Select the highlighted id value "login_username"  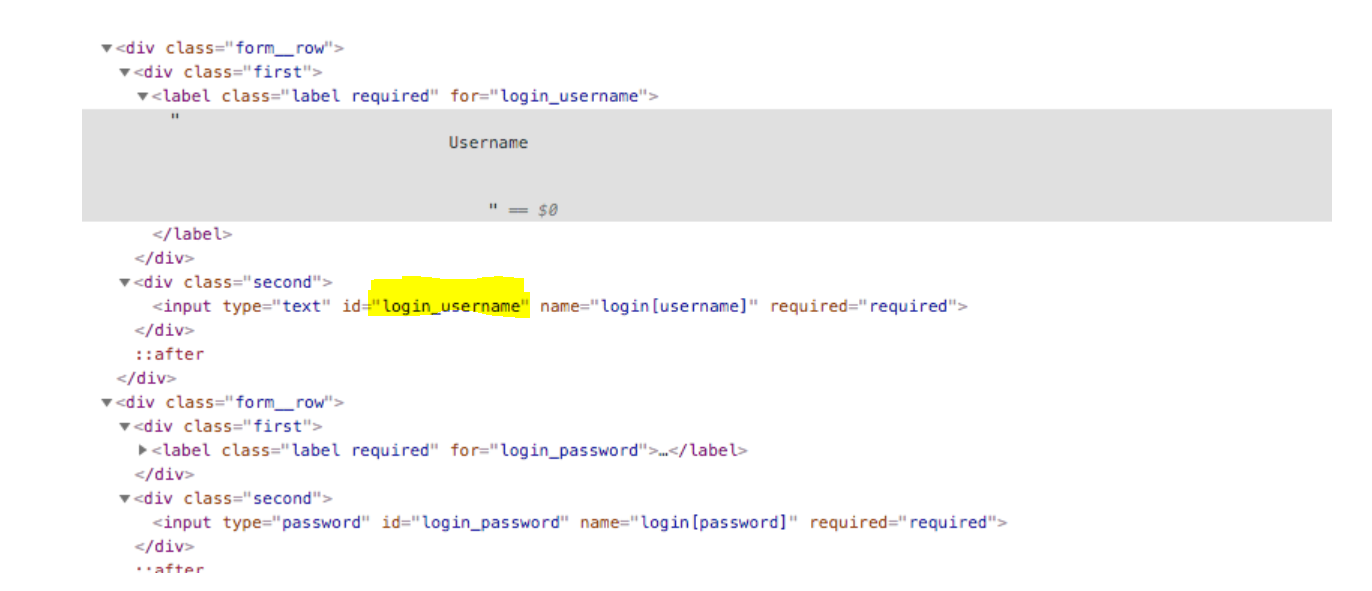(x=450, y=306)
